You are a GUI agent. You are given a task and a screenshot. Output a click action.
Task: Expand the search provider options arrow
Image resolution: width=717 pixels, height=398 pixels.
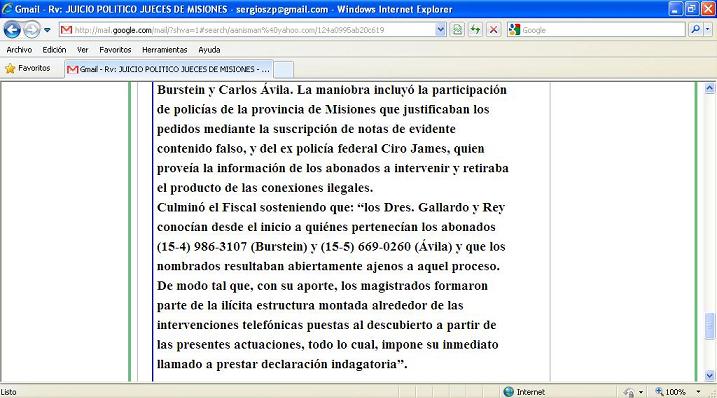[x=708, y=30]
